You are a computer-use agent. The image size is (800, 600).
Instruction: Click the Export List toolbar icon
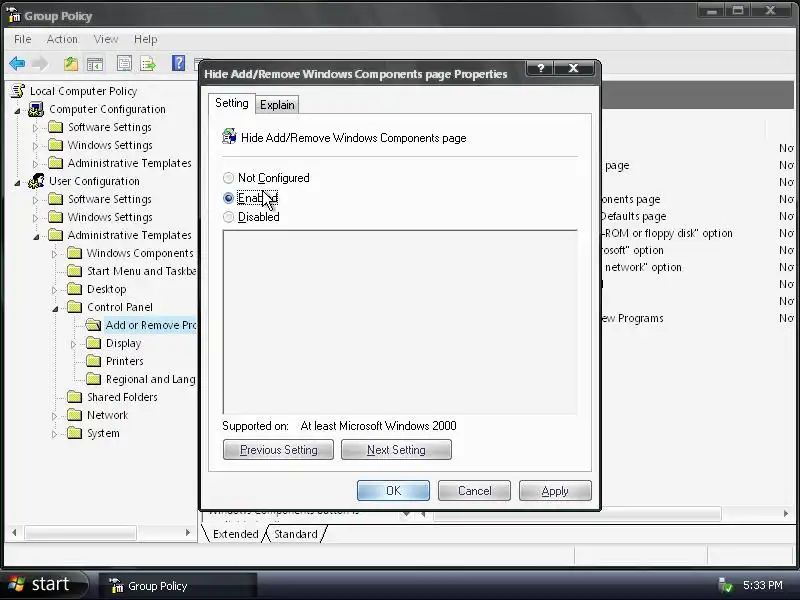click(148, 64)
